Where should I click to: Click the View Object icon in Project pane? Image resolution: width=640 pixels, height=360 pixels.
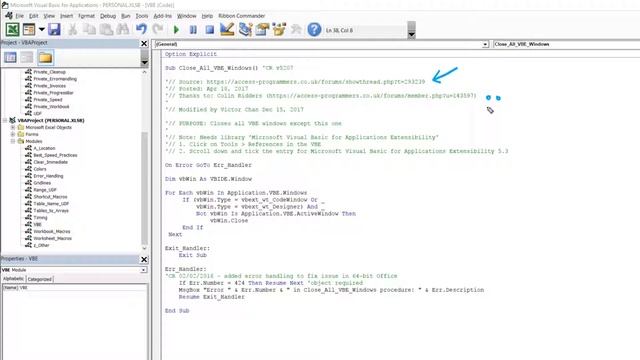27,58
